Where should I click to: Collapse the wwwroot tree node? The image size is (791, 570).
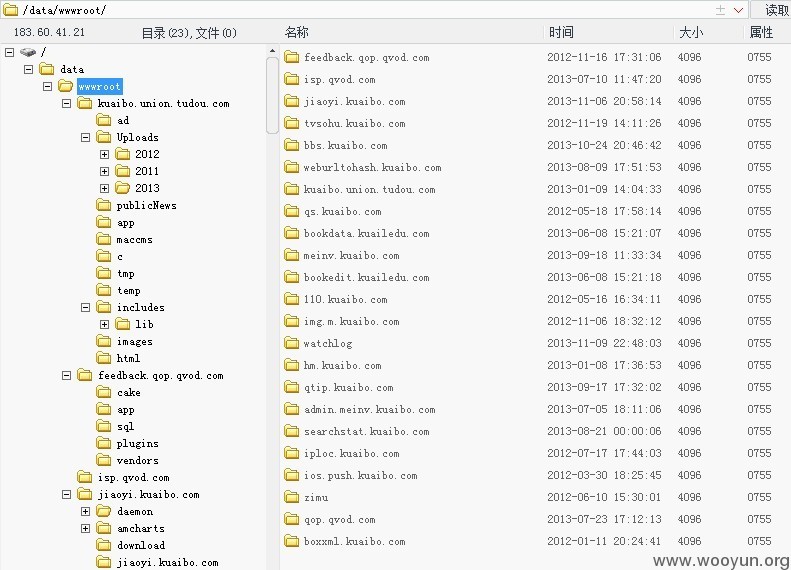tap(47, 86)
